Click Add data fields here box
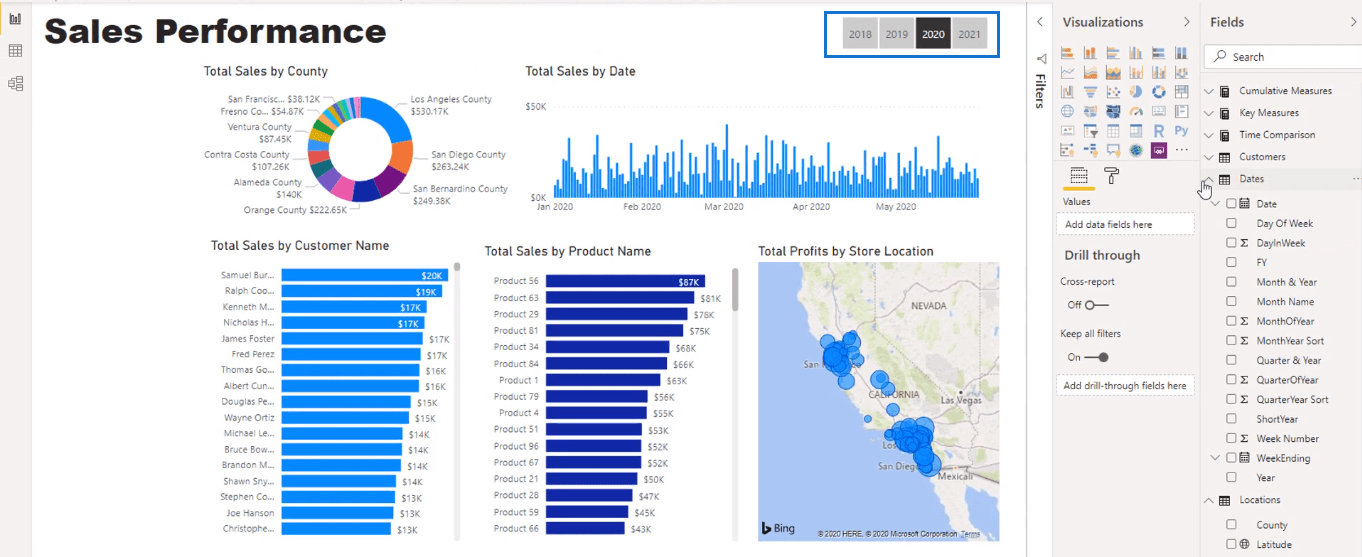The width and height of the screenshot is (1362, 557). (x=1125, y=224)
